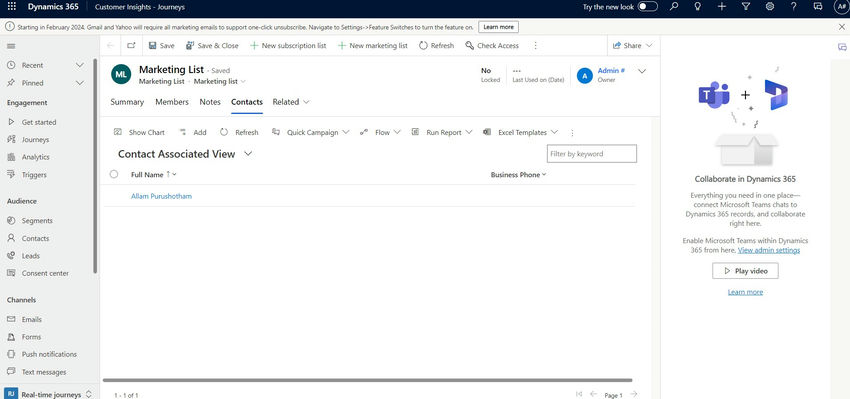Refresh the contacts subgrid
Viewport: 850px width, 399px height.
[x=239, y=132]
